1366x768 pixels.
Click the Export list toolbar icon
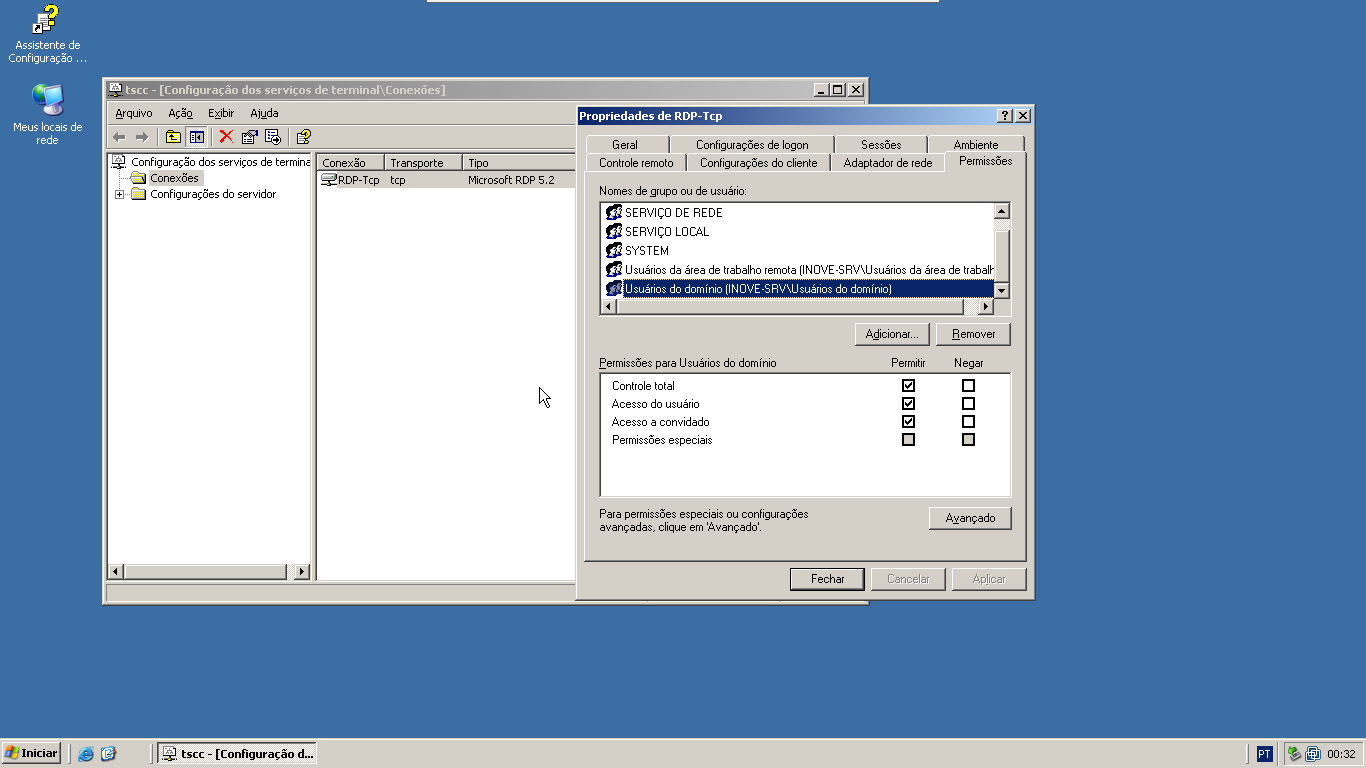[272, 137]
